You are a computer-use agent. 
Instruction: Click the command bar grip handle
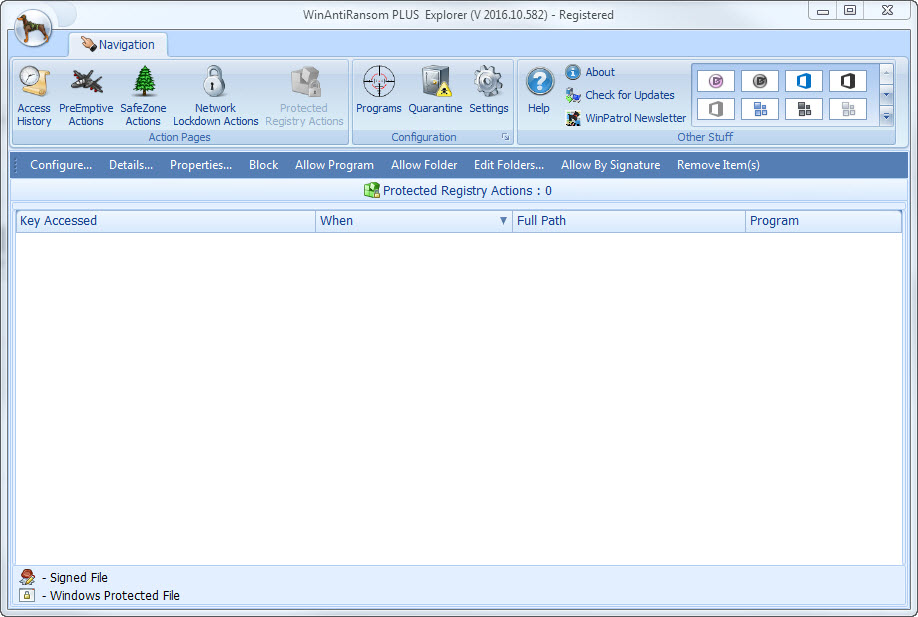pos(16,165)
